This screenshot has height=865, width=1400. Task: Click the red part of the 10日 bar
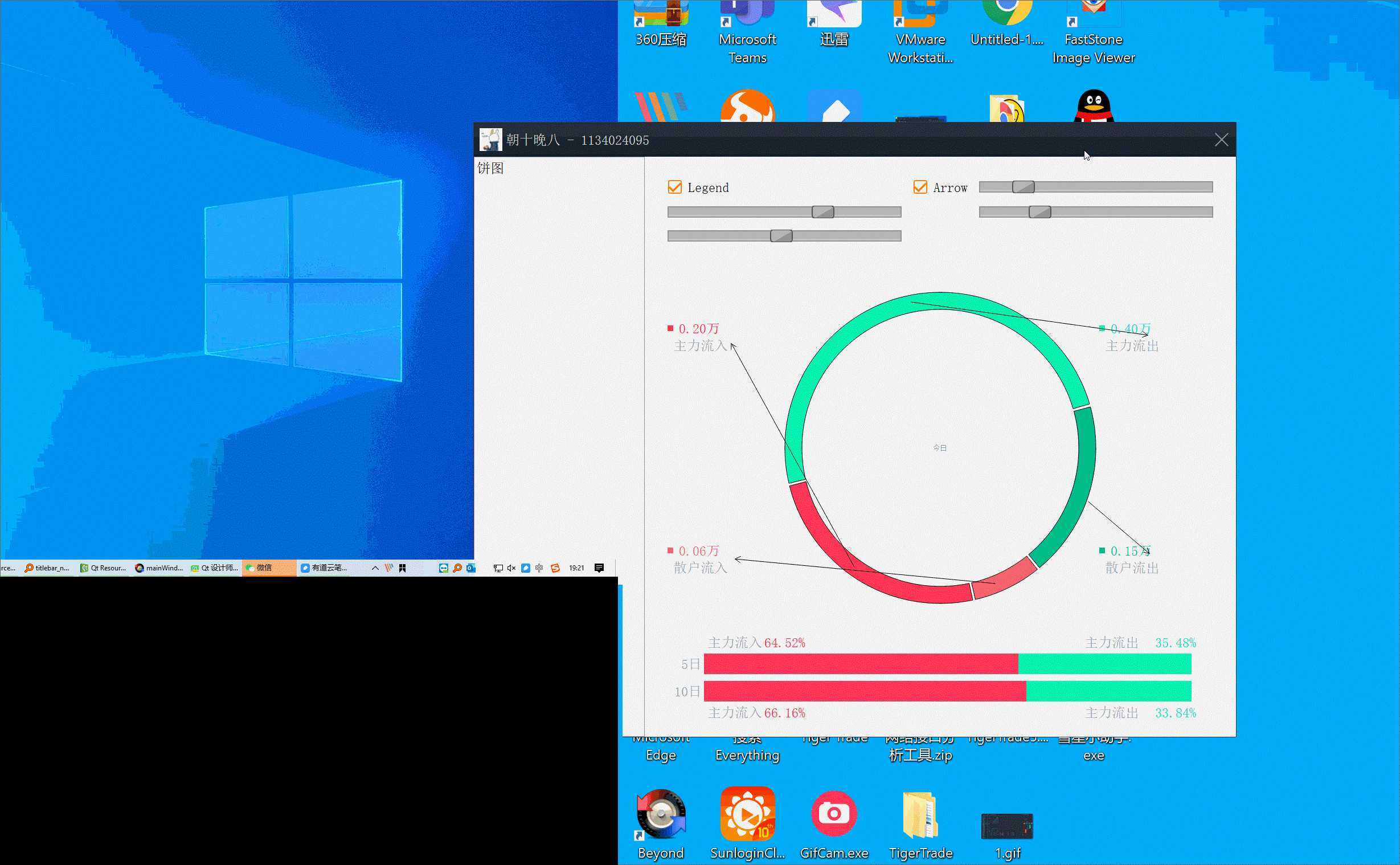865,691
